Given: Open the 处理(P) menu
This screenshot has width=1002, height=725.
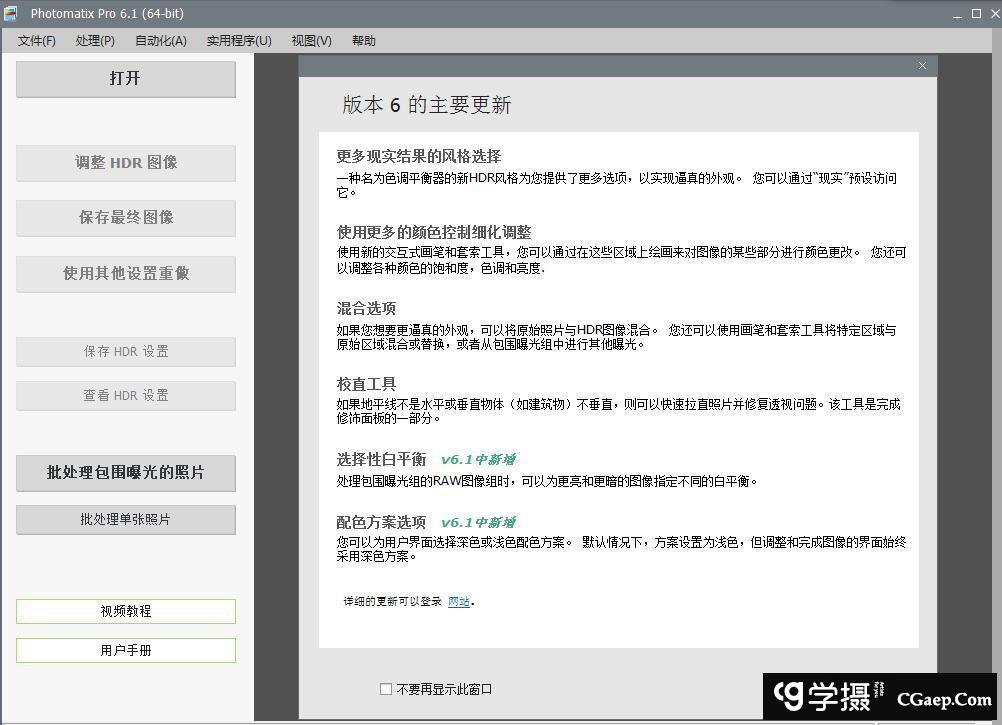Looking at the screenshot, I should tap(95, 41).
